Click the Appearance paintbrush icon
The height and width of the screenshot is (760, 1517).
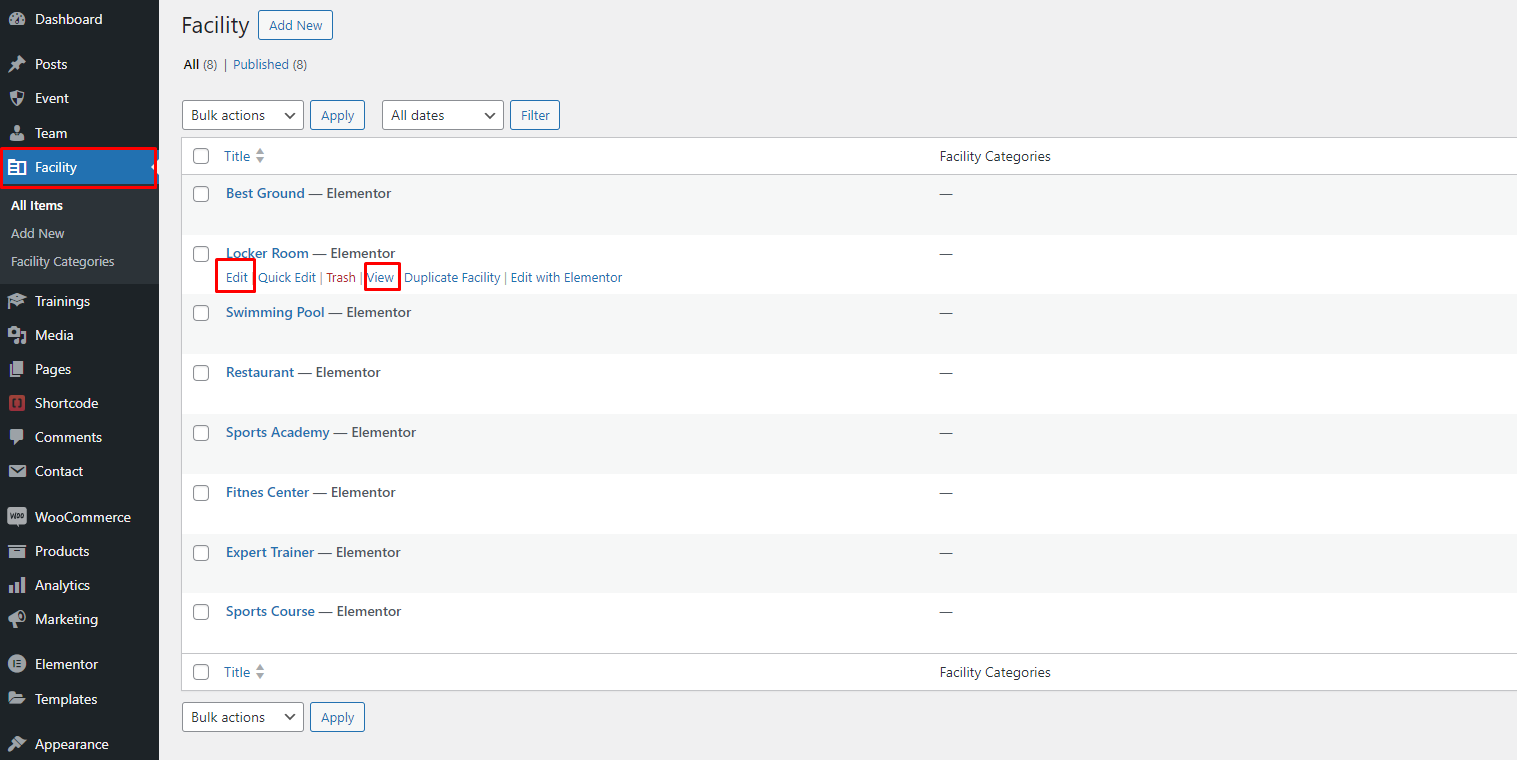17,744
